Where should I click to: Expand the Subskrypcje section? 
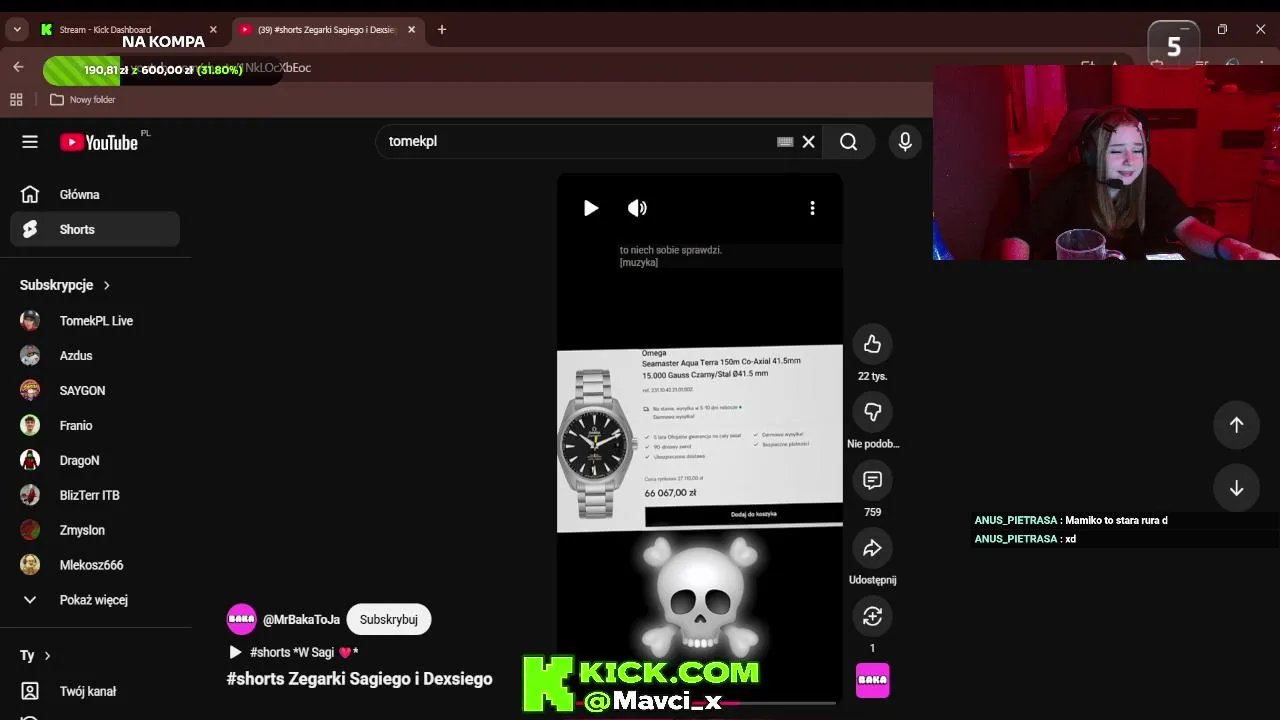65,285
